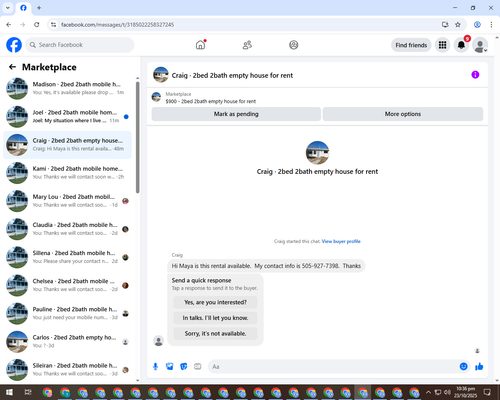Click the attach photo icon
This screenshot has width=500, height=400.
(170, 367)
